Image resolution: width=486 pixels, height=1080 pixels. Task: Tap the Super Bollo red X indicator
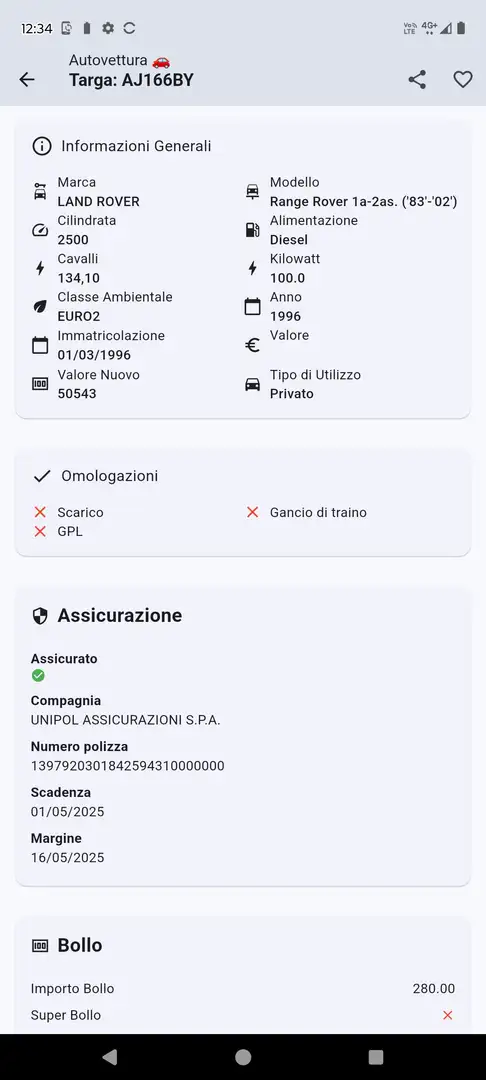coord(447,1015)
